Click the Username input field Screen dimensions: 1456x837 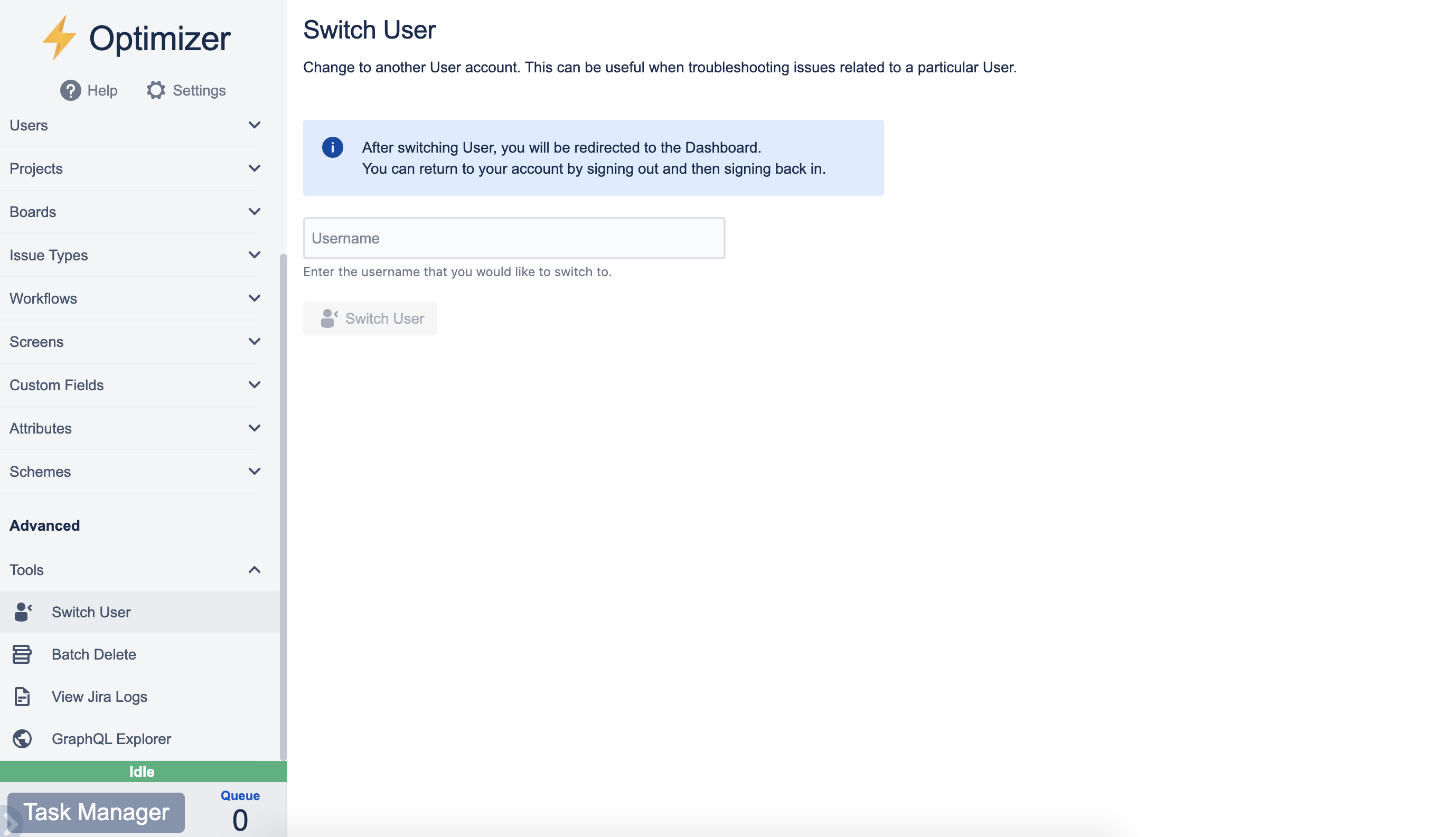[x=513, y=238]
